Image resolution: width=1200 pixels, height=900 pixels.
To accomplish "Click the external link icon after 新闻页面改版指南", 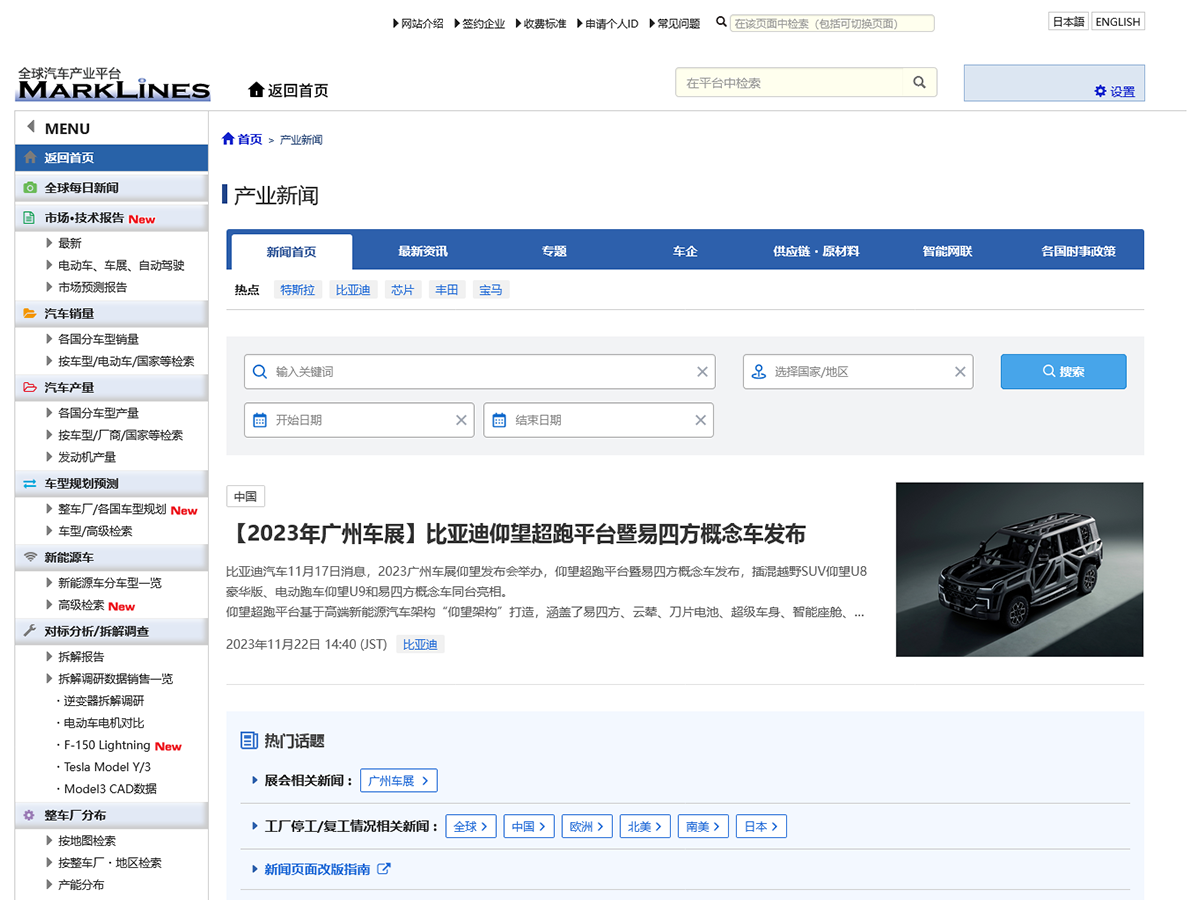I will click(x=383, y=869).
